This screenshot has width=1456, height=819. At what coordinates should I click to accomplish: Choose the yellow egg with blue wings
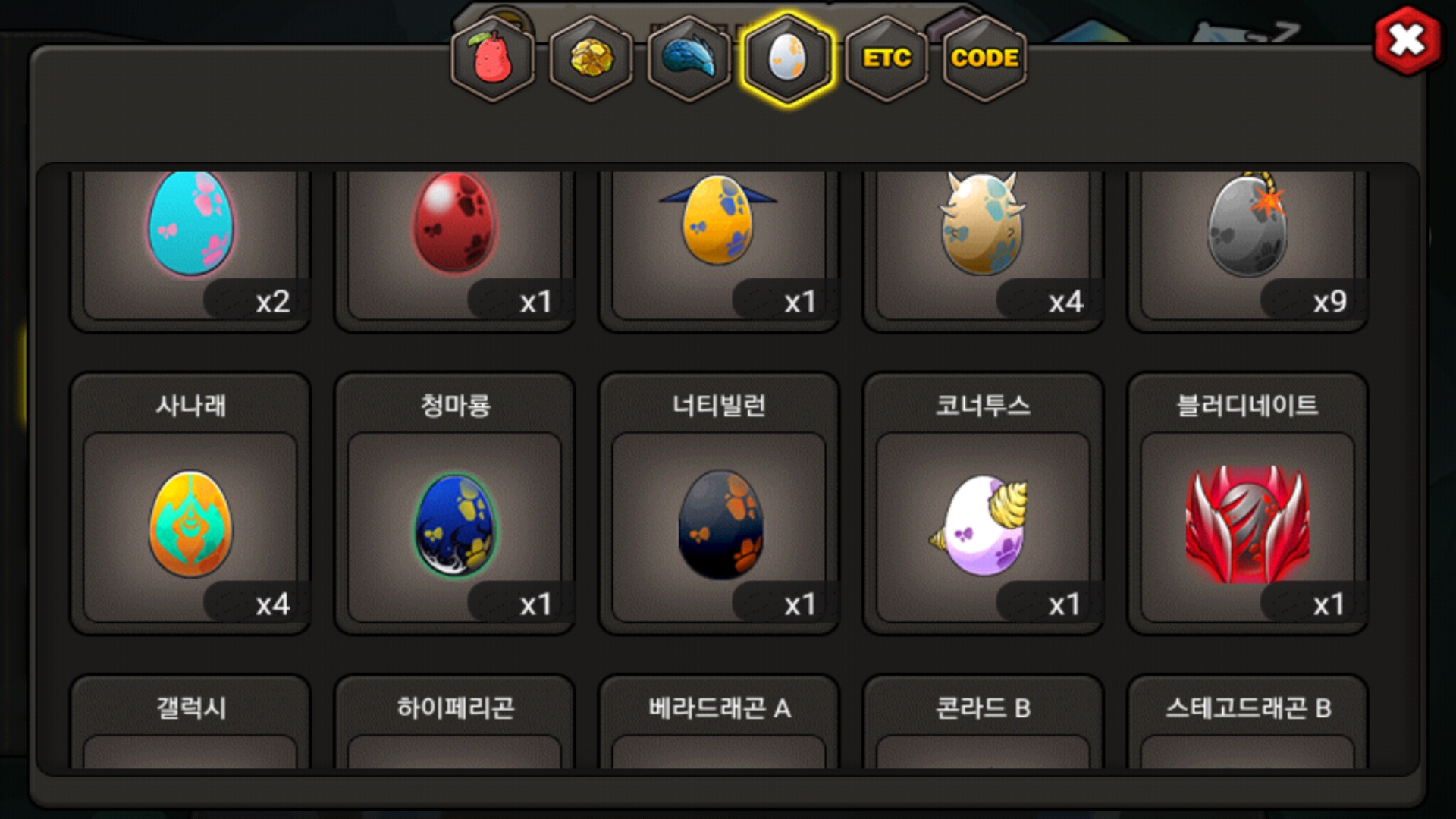point(719,246)
